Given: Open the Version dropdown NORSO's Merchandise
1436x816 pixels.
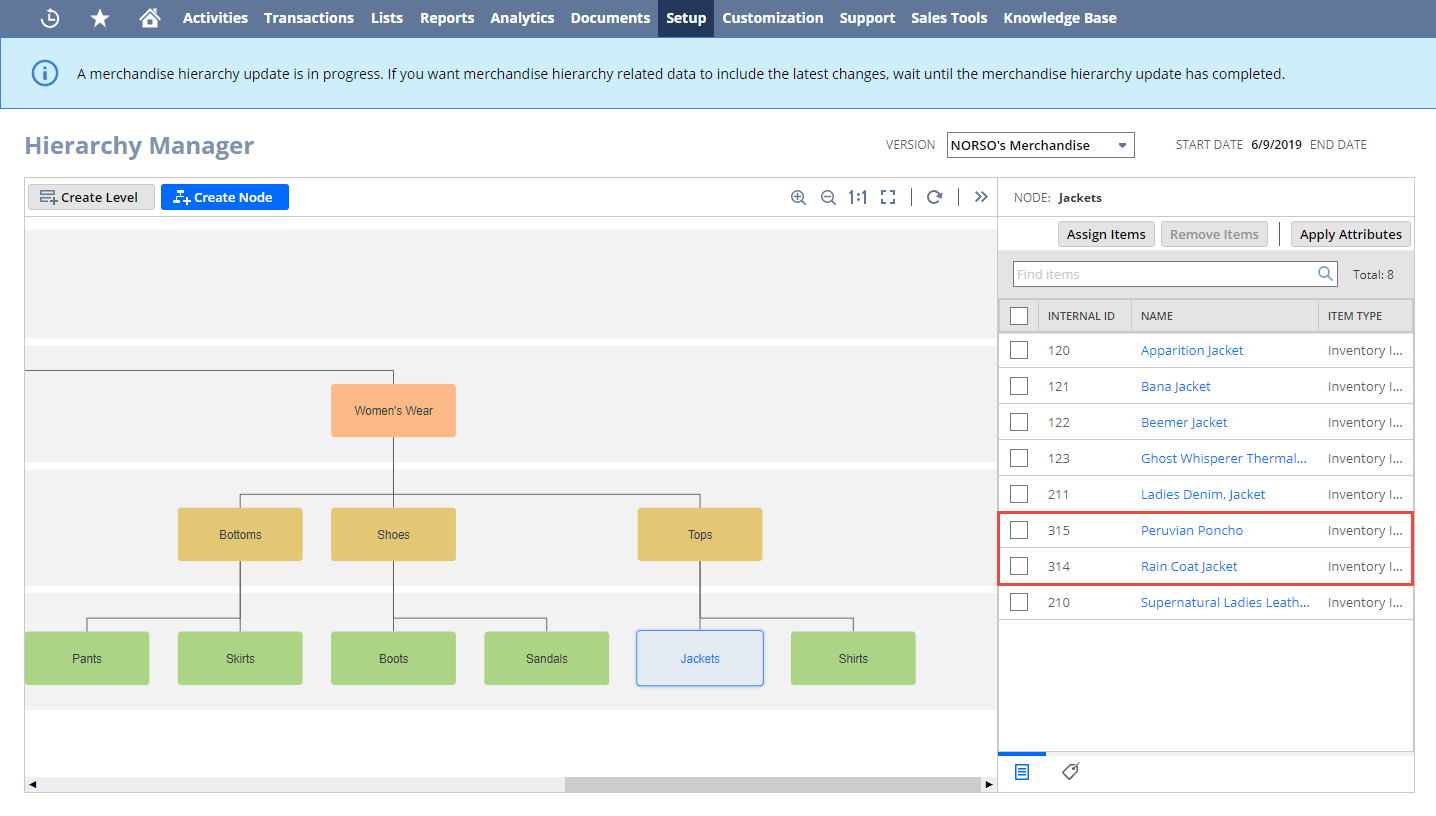Looking at the screenshot, I should 1041,145.
